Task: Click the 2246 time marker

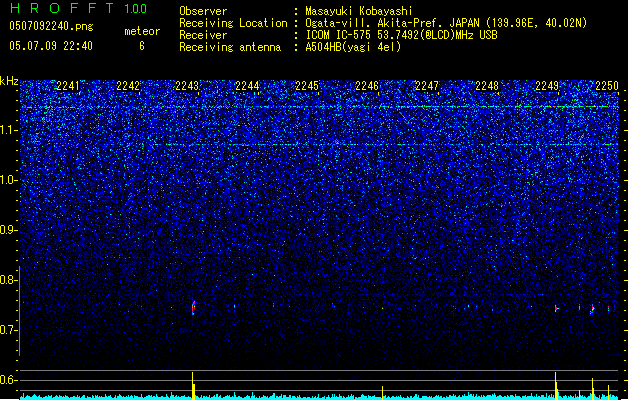Action: (x=367, y=86)
